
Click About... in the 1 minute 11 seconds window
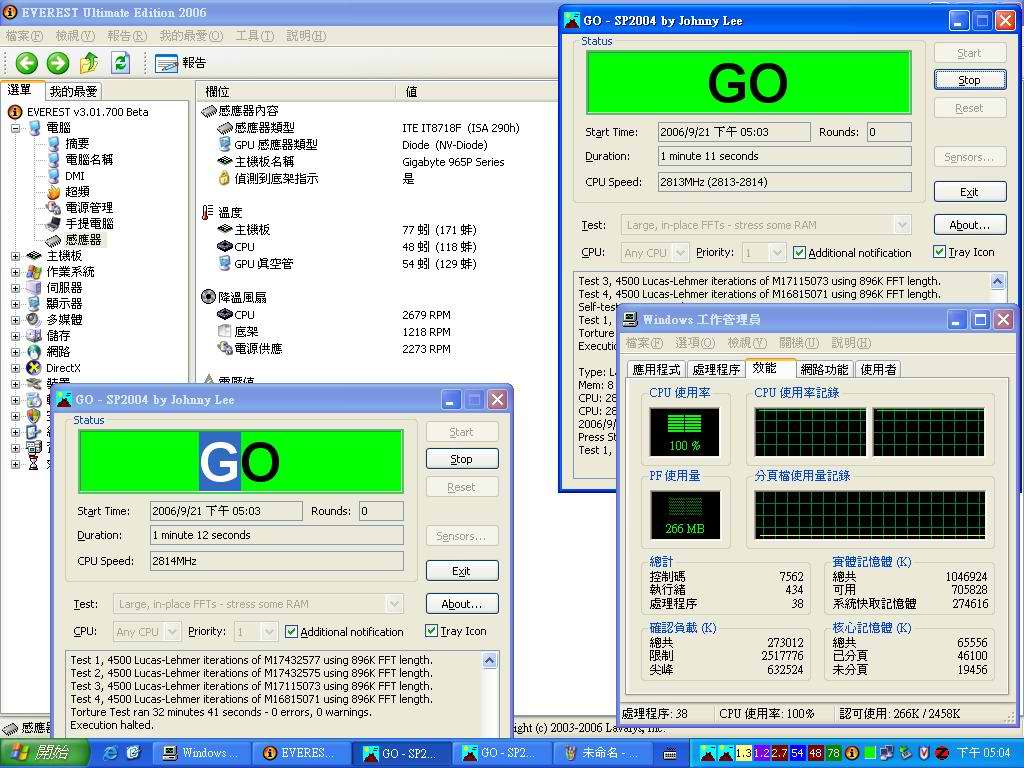coord(970,225)
